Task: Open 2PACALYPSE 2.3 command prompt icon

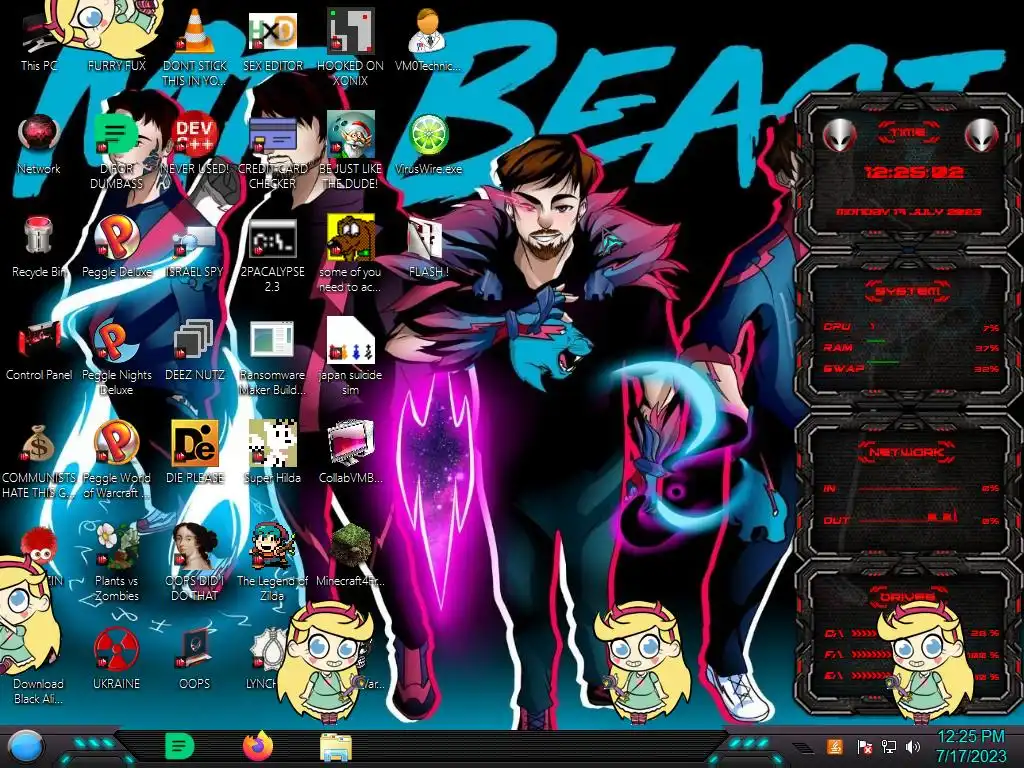Action: click(272, 255)
